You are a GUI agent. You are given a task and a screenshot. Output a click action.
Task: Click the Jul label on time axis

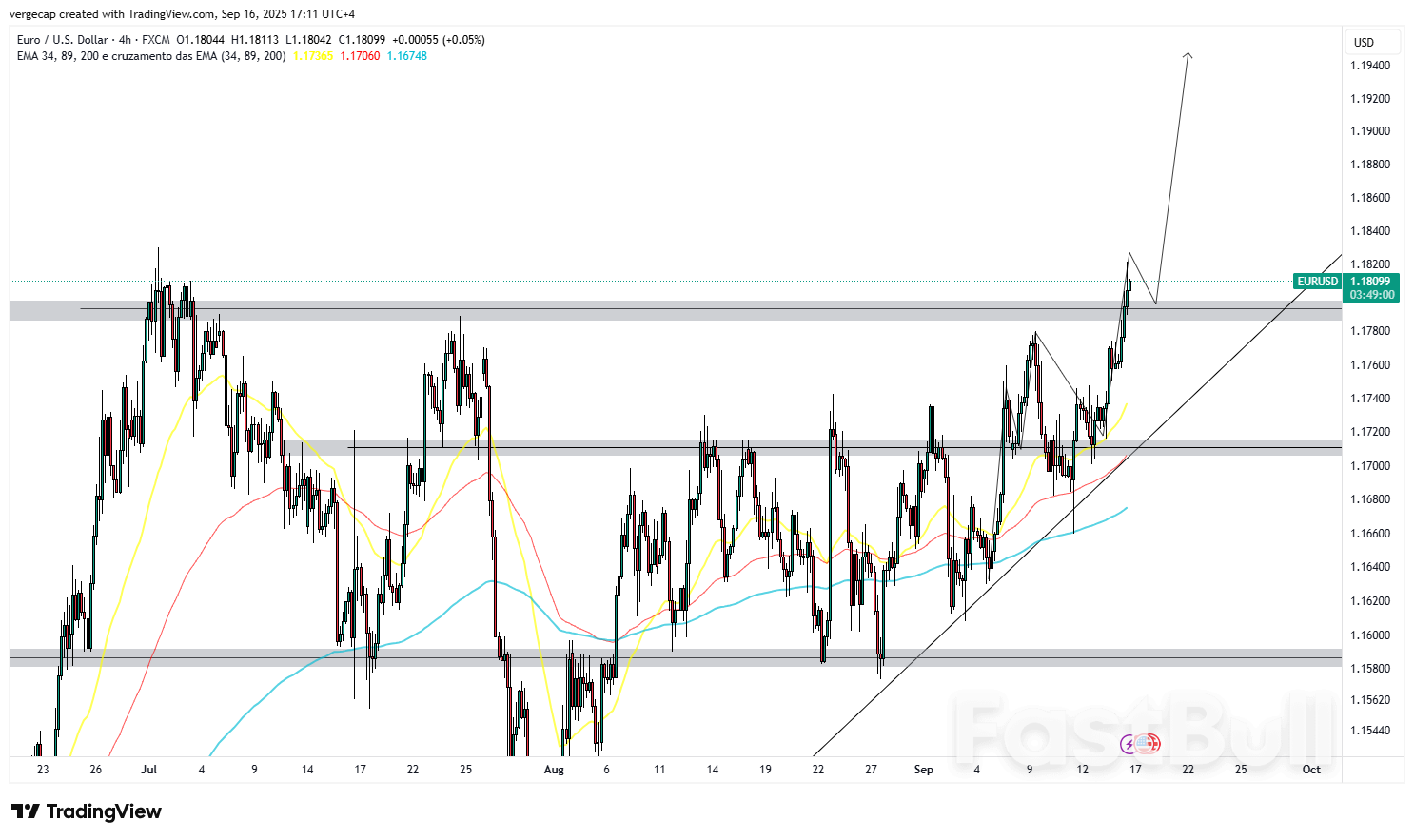click(148, 770)
